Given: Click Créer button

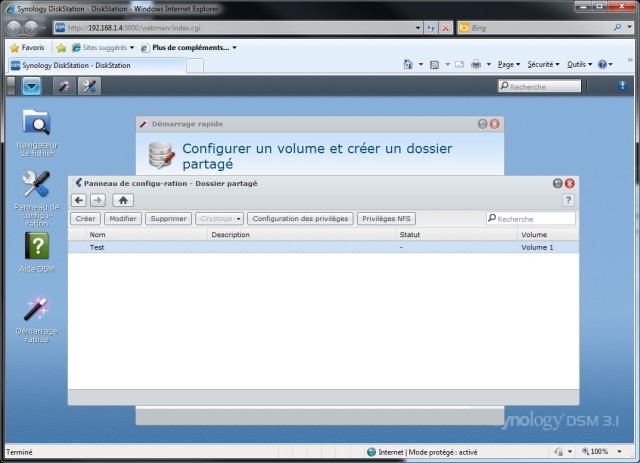Looking at the screenshot, I should pos(85,218).
